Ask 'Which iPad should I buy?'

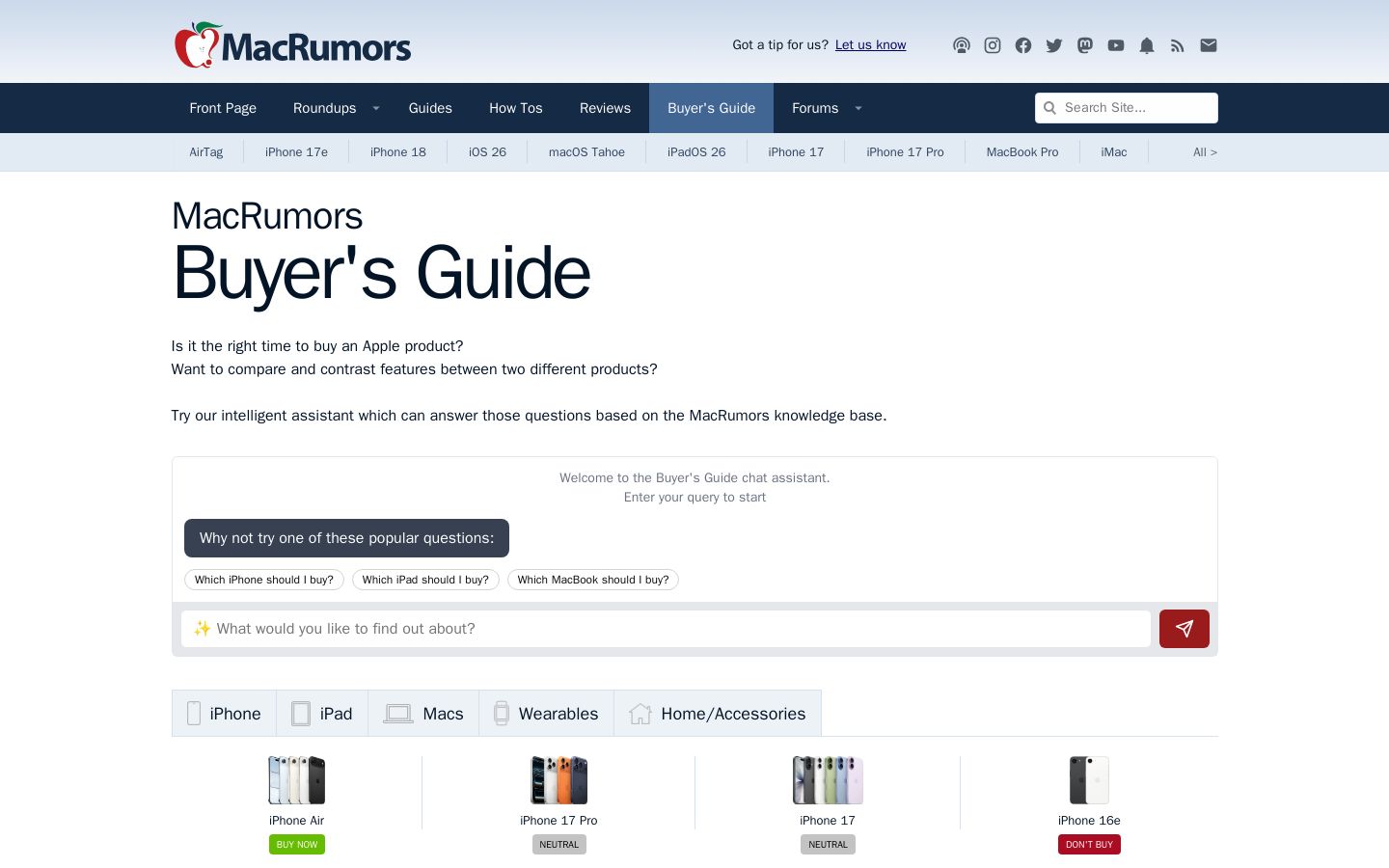[425, 580]
